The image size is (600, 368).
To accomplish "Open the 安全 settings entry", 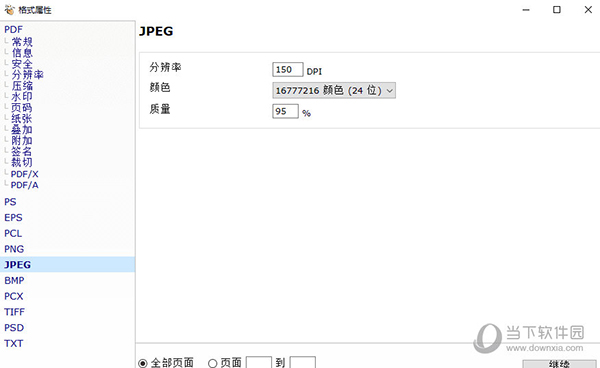I will pos(22,64).
